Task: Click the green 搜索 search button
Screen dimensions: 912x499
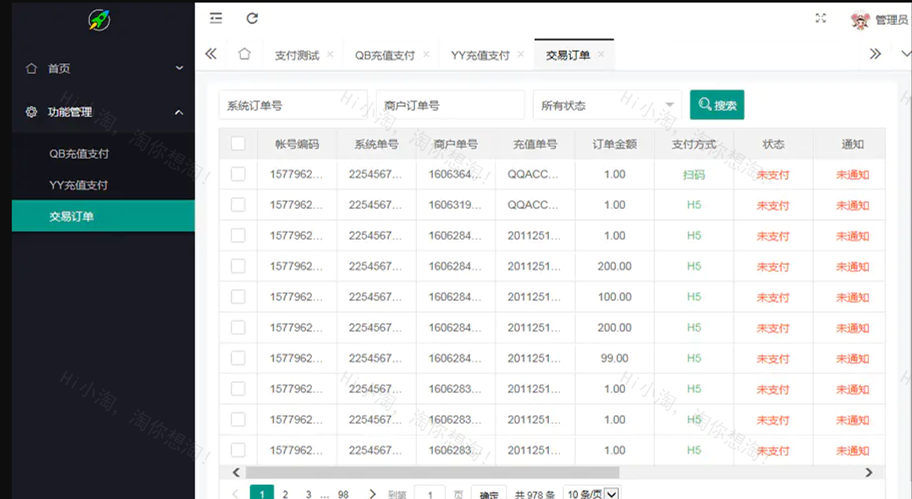Action: tap(717, 105)
